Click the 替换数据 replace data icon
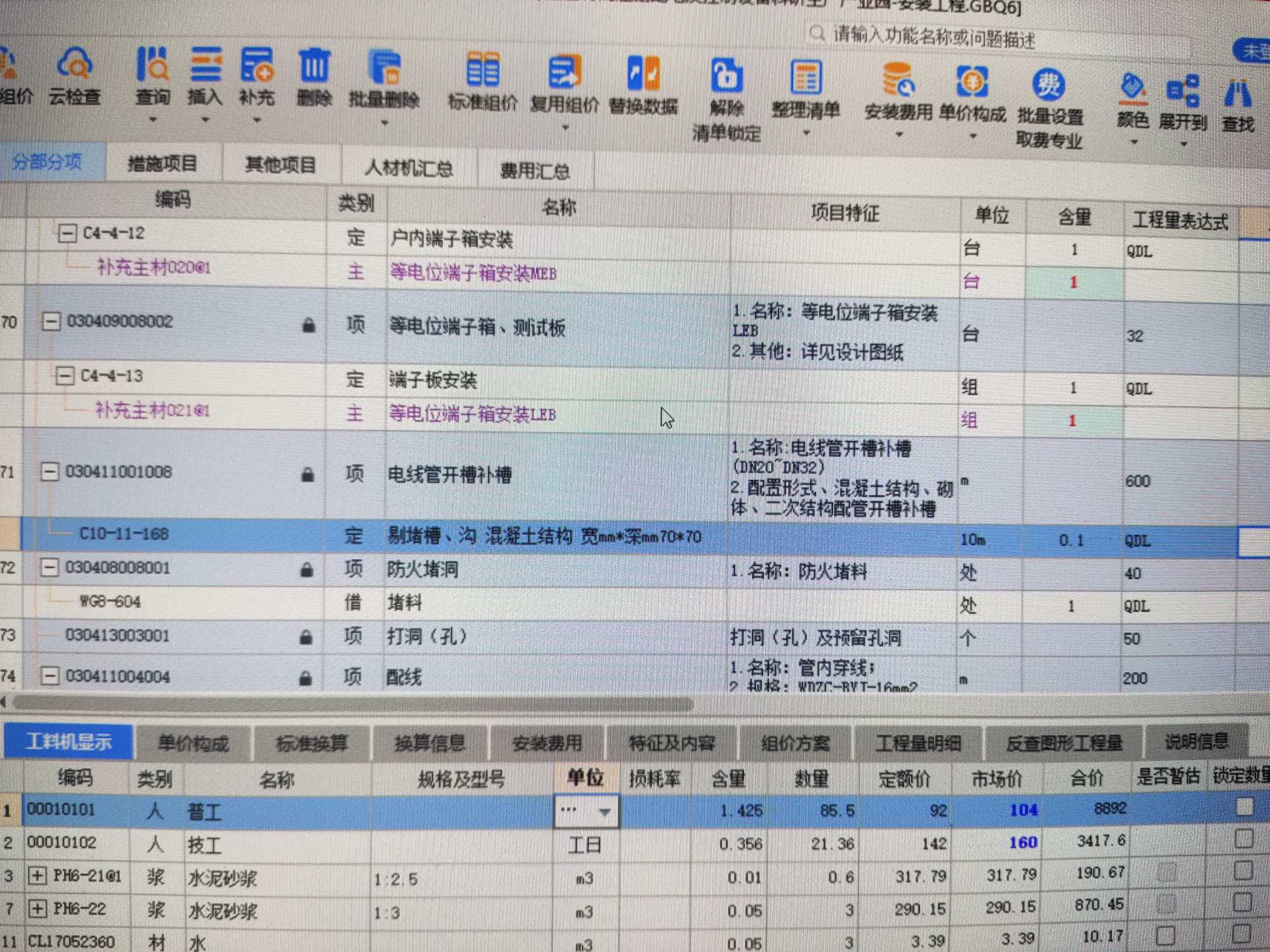The image size is (1270, 952). coord(643,74)
